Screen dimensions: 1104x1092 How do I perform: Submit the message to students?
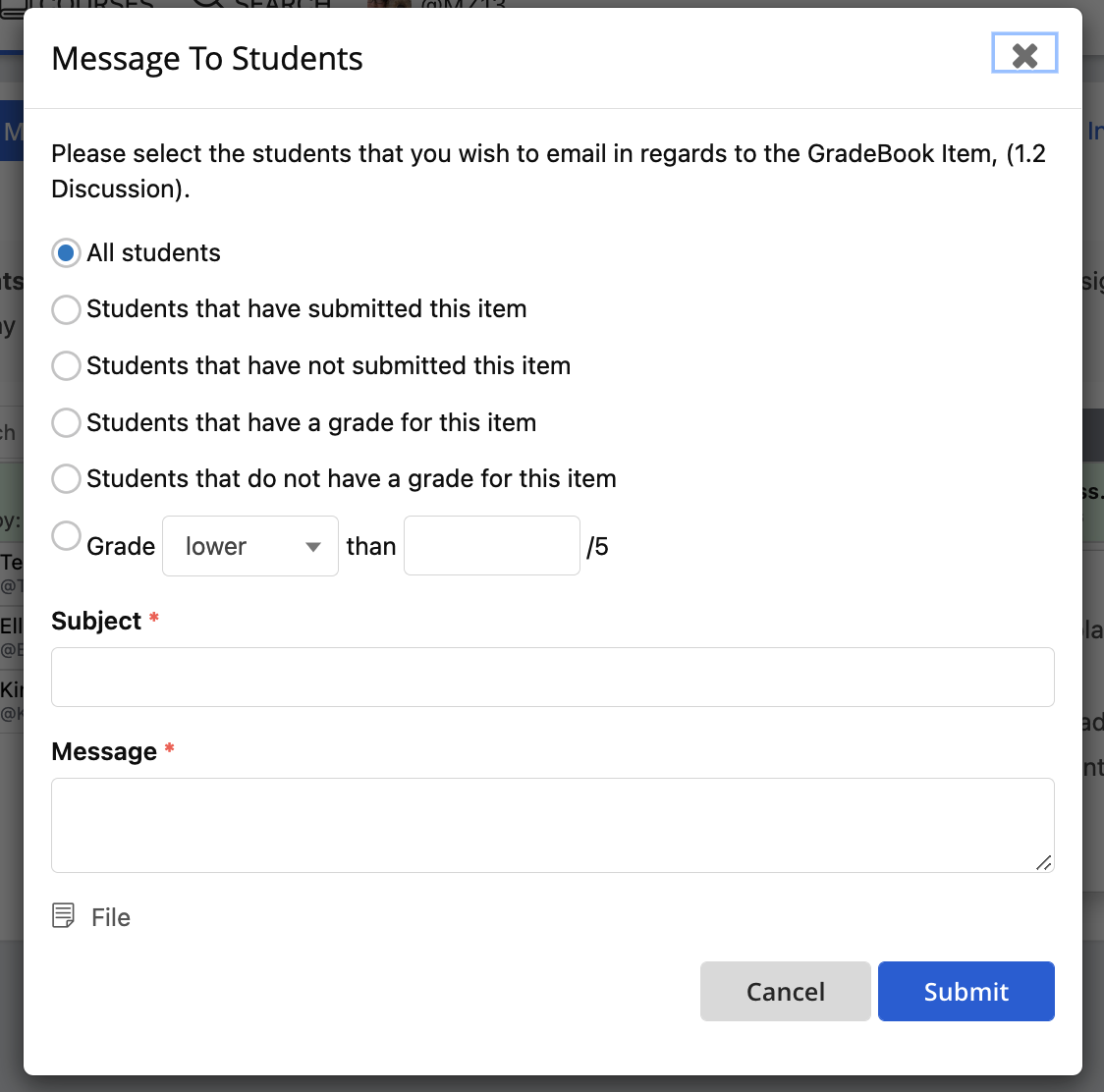click(966, 991)
